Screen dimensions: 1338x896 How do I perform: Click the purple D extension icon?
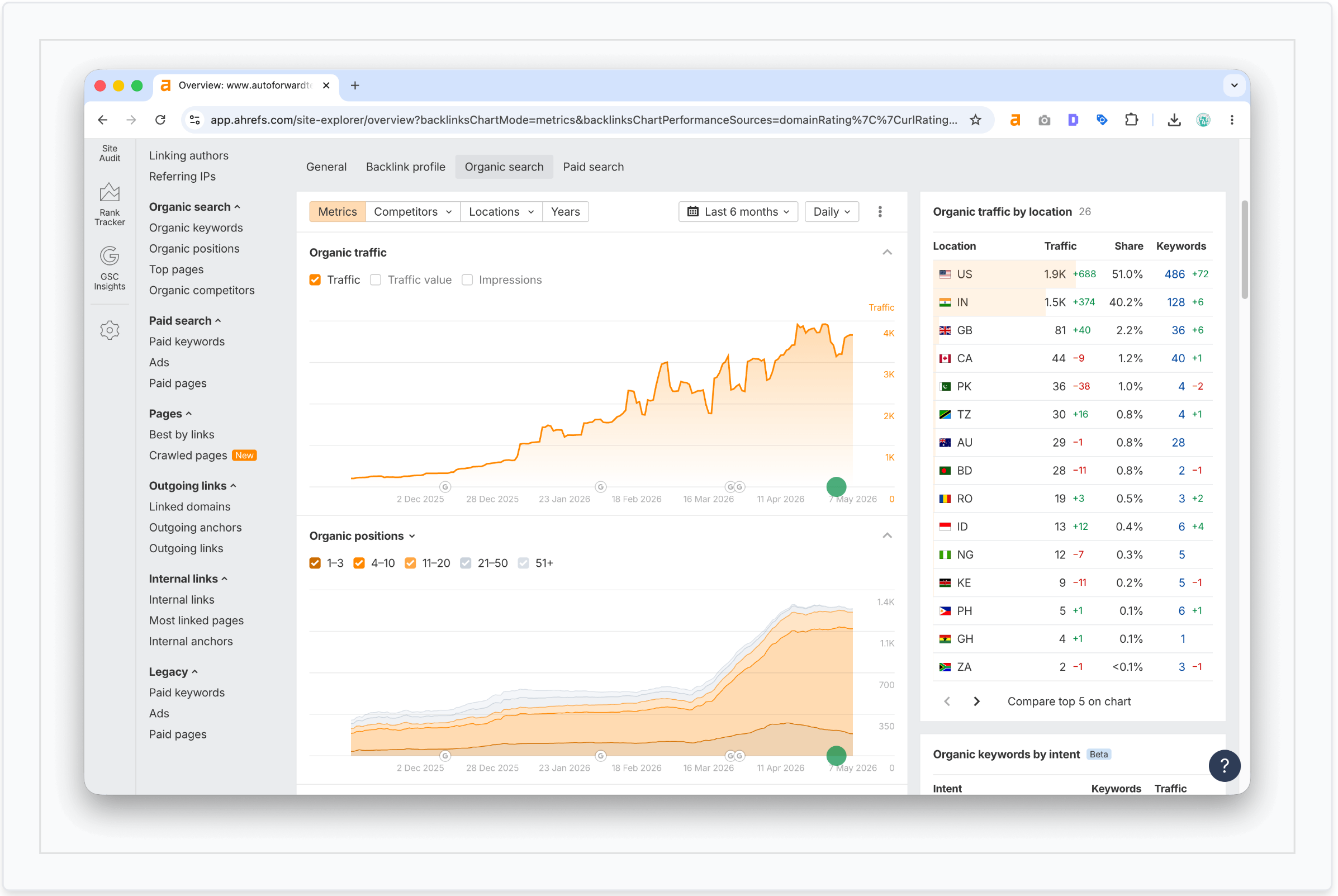(x=1073, y=120)
